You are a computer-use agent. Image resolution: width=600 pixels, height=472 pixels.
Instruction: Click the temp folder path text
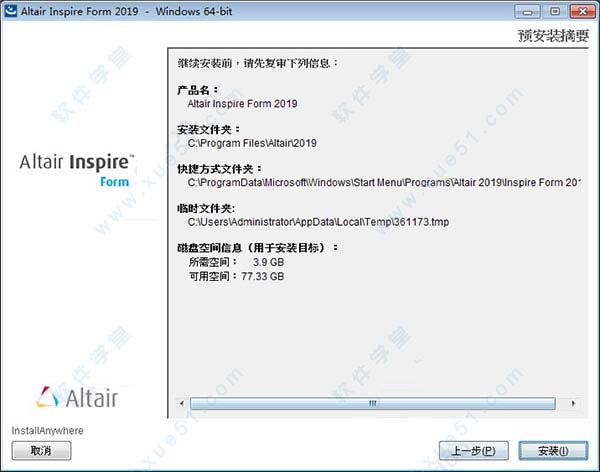[318, 222]
